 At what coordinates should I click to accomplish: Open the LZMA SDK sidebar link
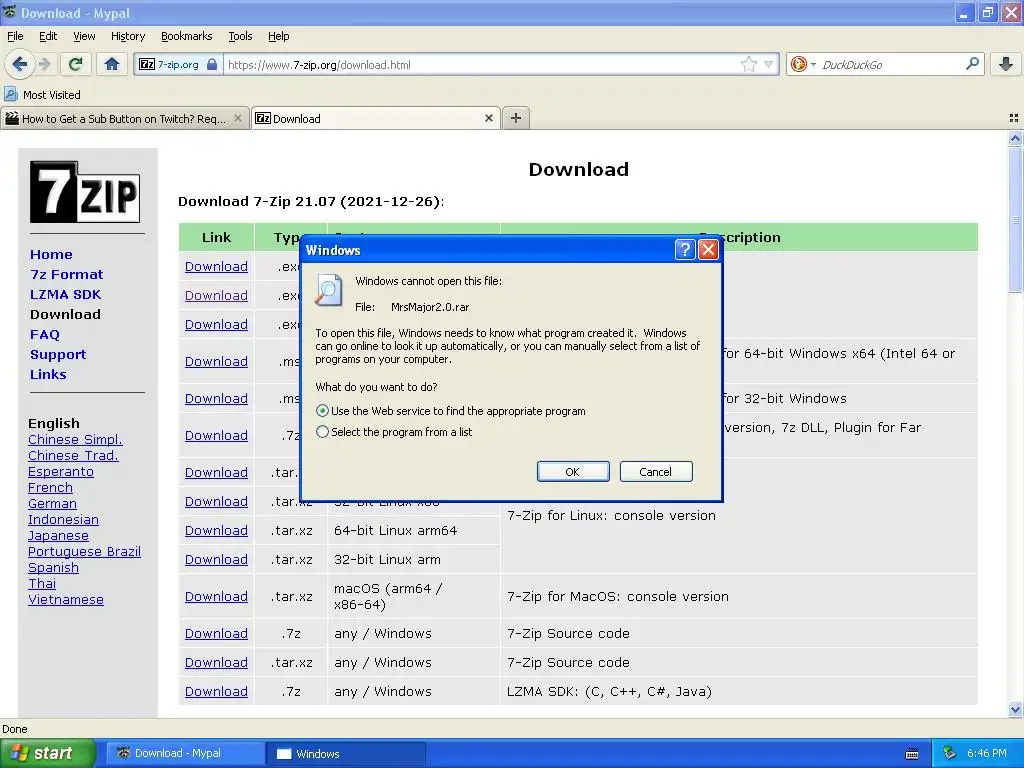[65, 295]
